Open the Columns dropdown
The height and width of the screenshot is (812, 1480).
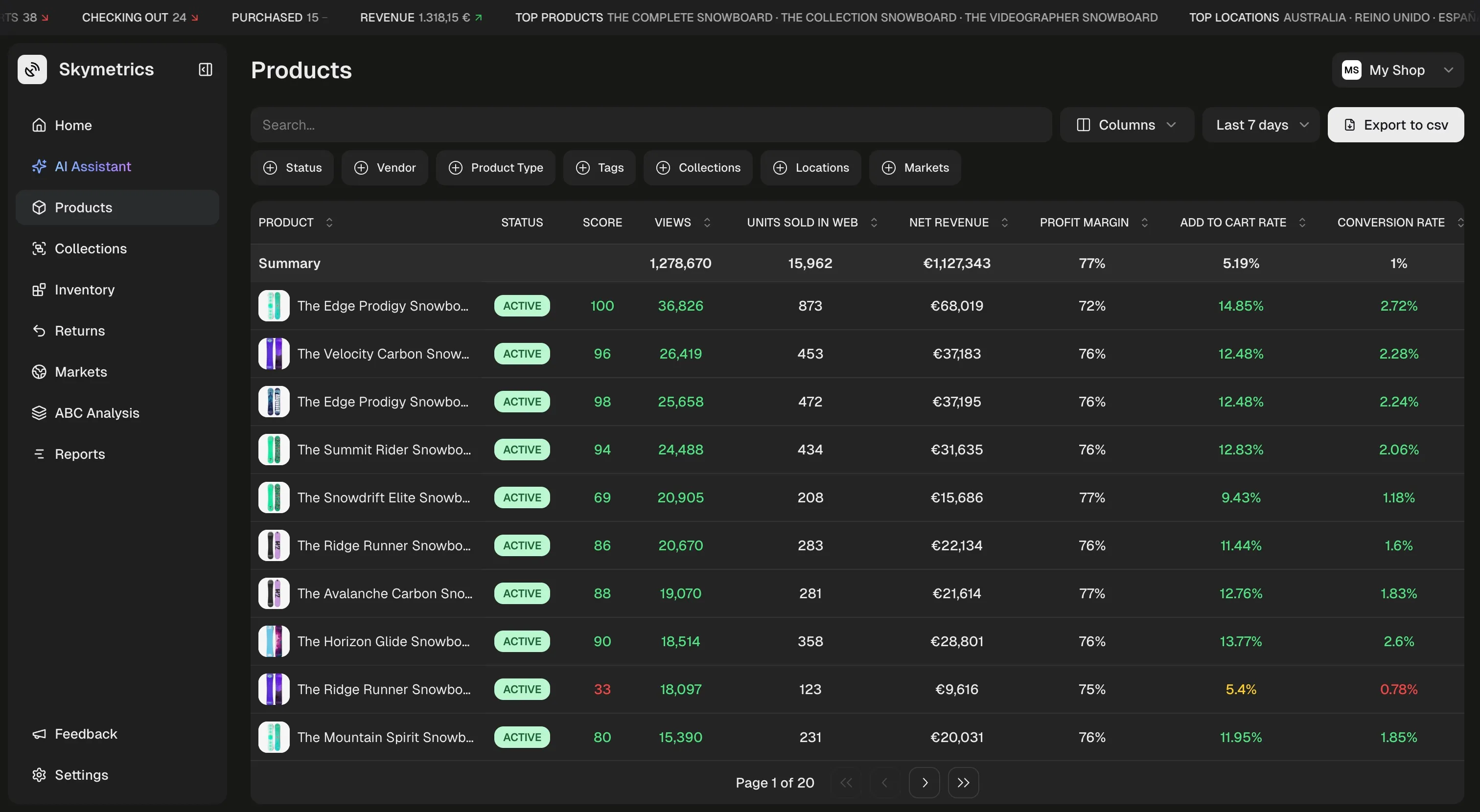[1126, 125]
